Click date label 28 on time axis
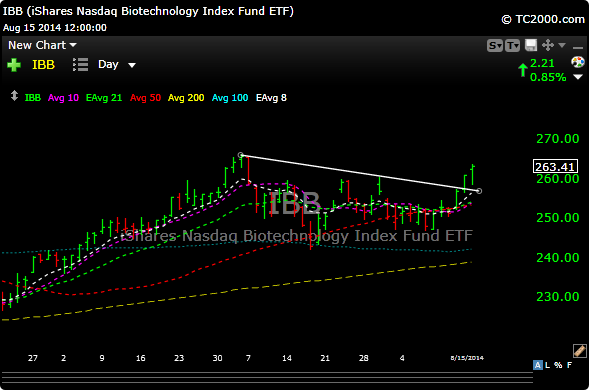Screen dimensions: 589x390 [363, 358]
